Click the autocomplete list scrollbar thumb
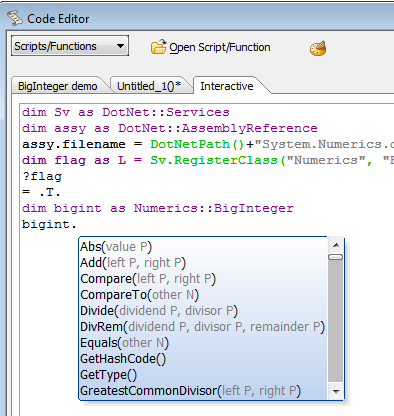The height and width of the screenshot is (416, 394). [336, 257]
